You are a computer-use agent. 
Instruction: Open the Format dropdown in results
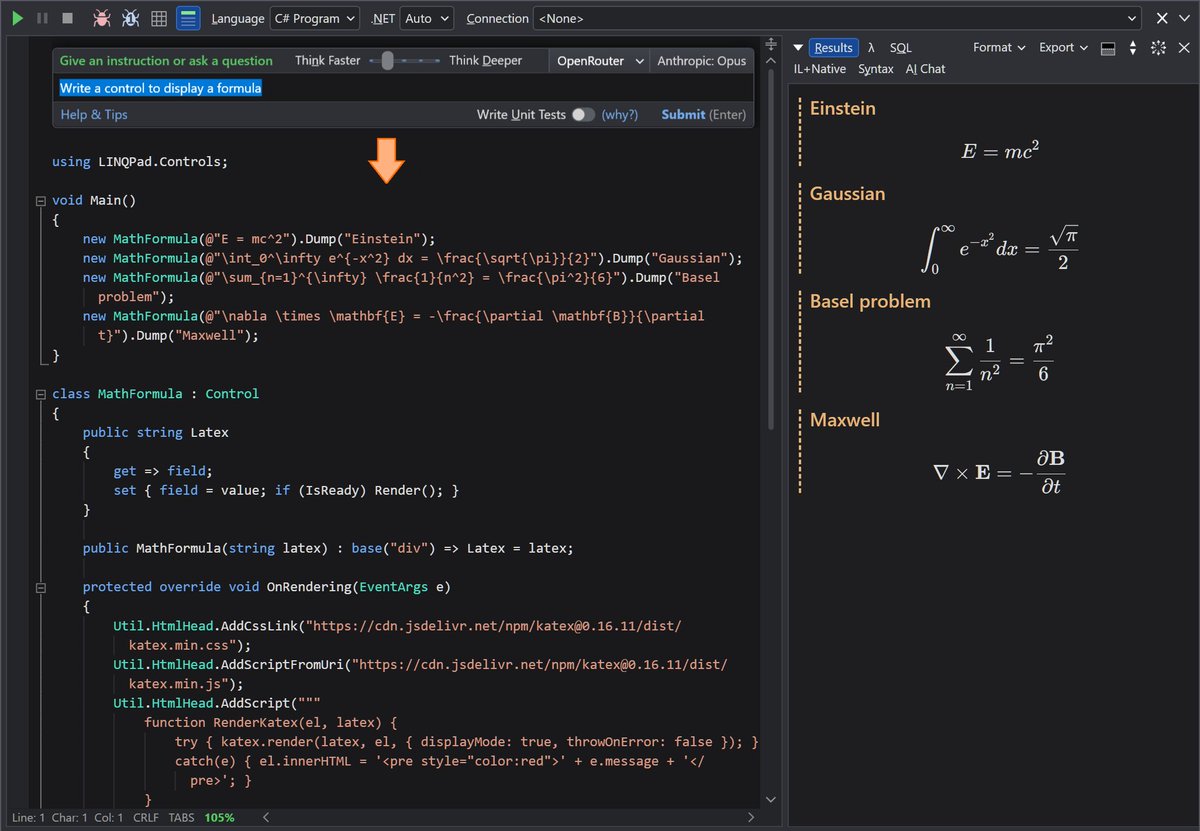coord(999,48)
